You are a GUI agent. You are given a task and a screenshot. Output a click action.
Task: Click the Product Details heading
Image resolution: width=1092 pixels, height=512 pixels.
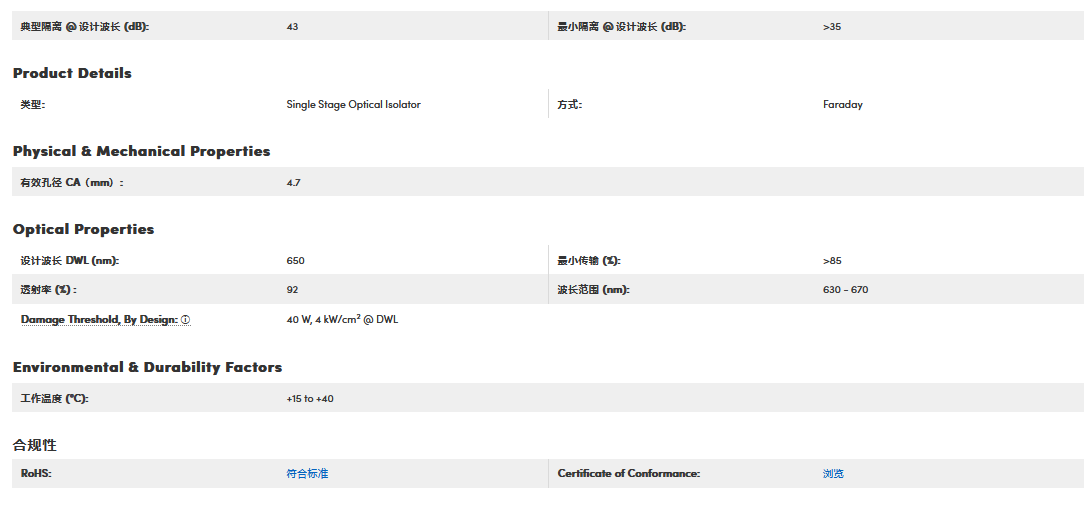[72, 73]
